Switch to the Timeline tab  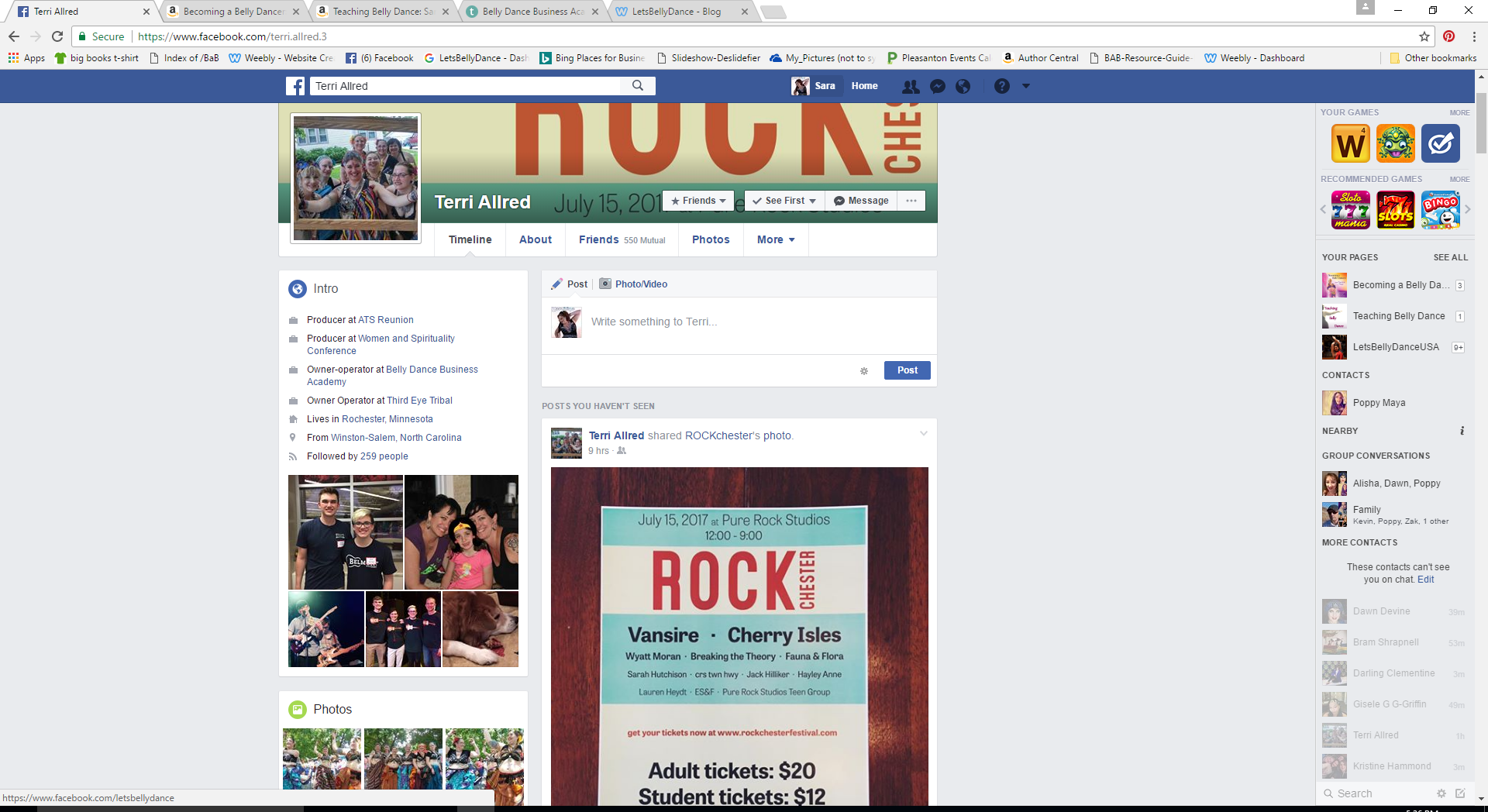pyautogui.click(x=470, y=239)
